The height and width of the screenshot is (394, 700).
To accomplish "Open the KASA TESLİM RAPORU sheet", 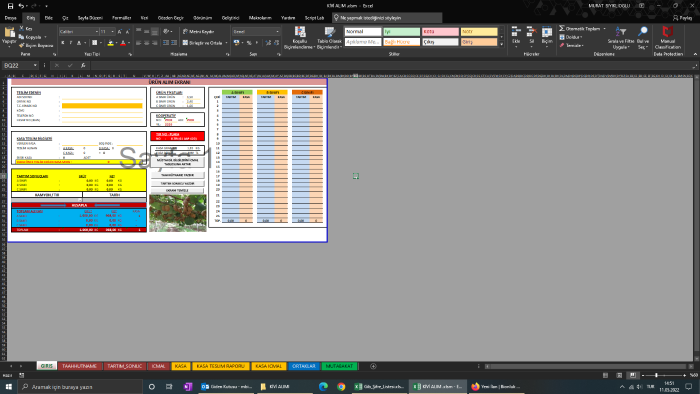I will [x=221, y=366].
